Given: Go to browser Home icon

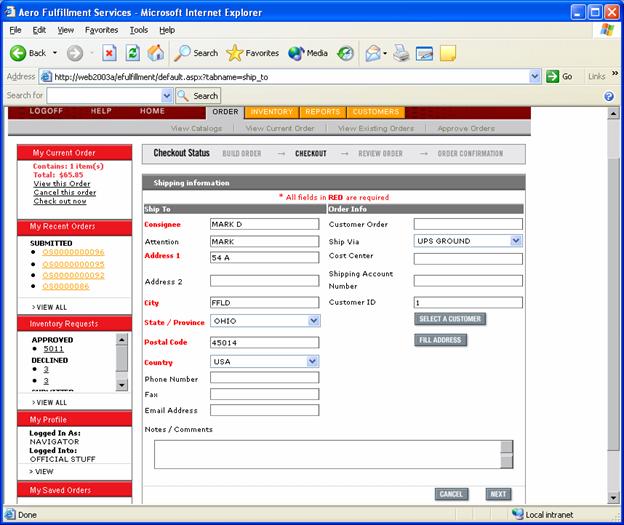Looking at the screenshot, I should 156,53.
